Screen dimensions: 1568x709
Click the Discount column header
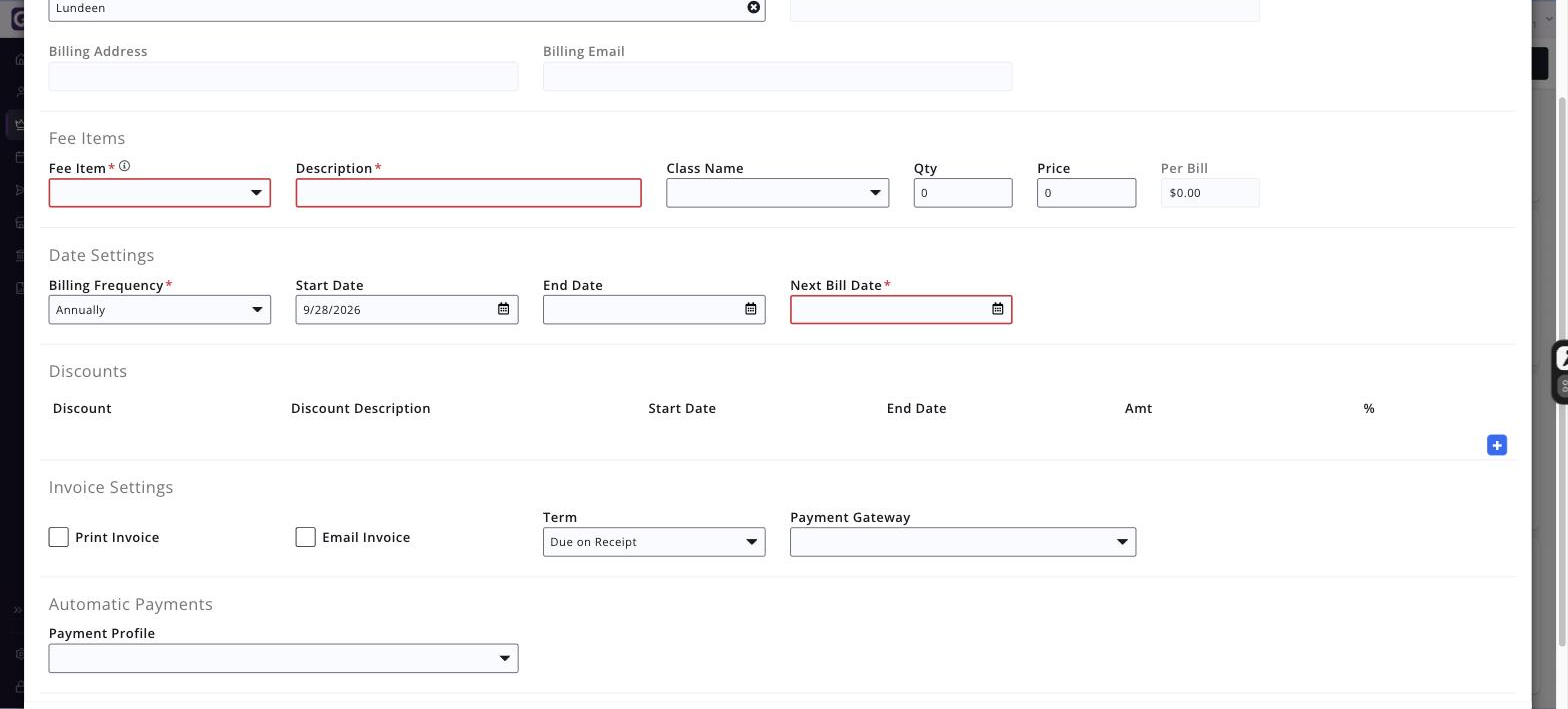(82, 408)
